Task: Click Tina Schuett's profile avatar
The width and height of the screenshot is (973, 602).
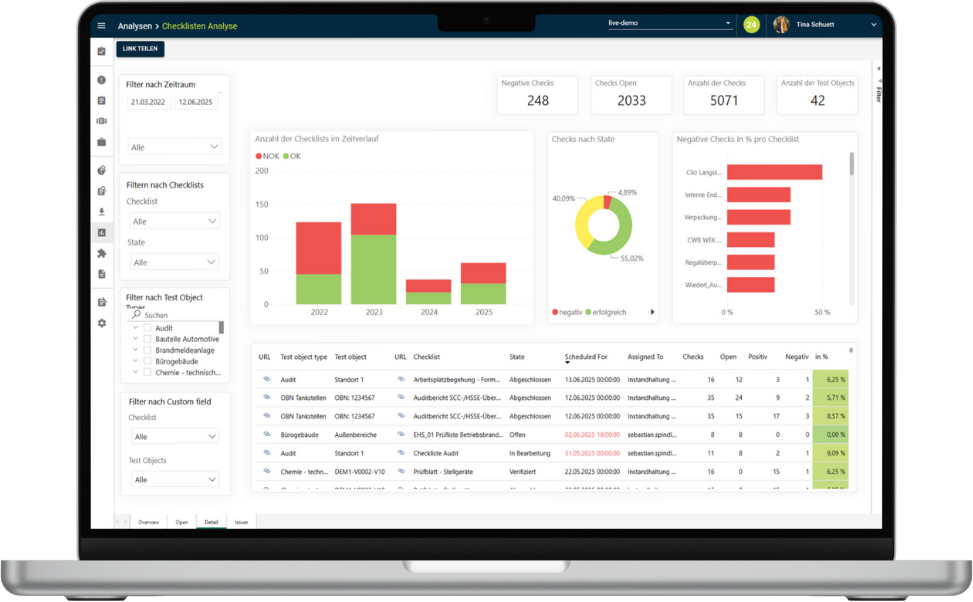Action: pyautogui.click(x=781, y=25)
